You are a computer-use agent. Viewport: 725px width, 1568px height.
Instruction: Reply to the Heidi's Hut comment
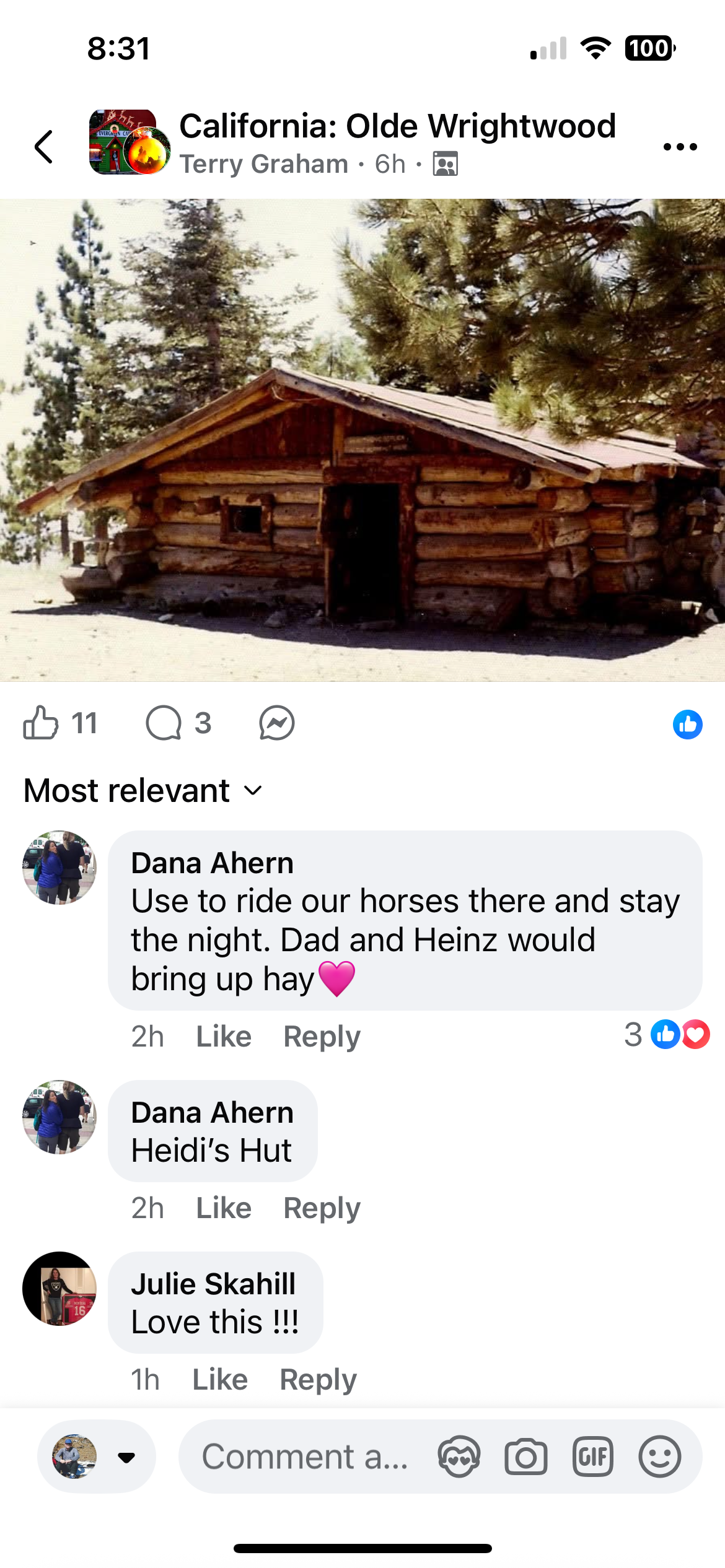coord(322,1208)
